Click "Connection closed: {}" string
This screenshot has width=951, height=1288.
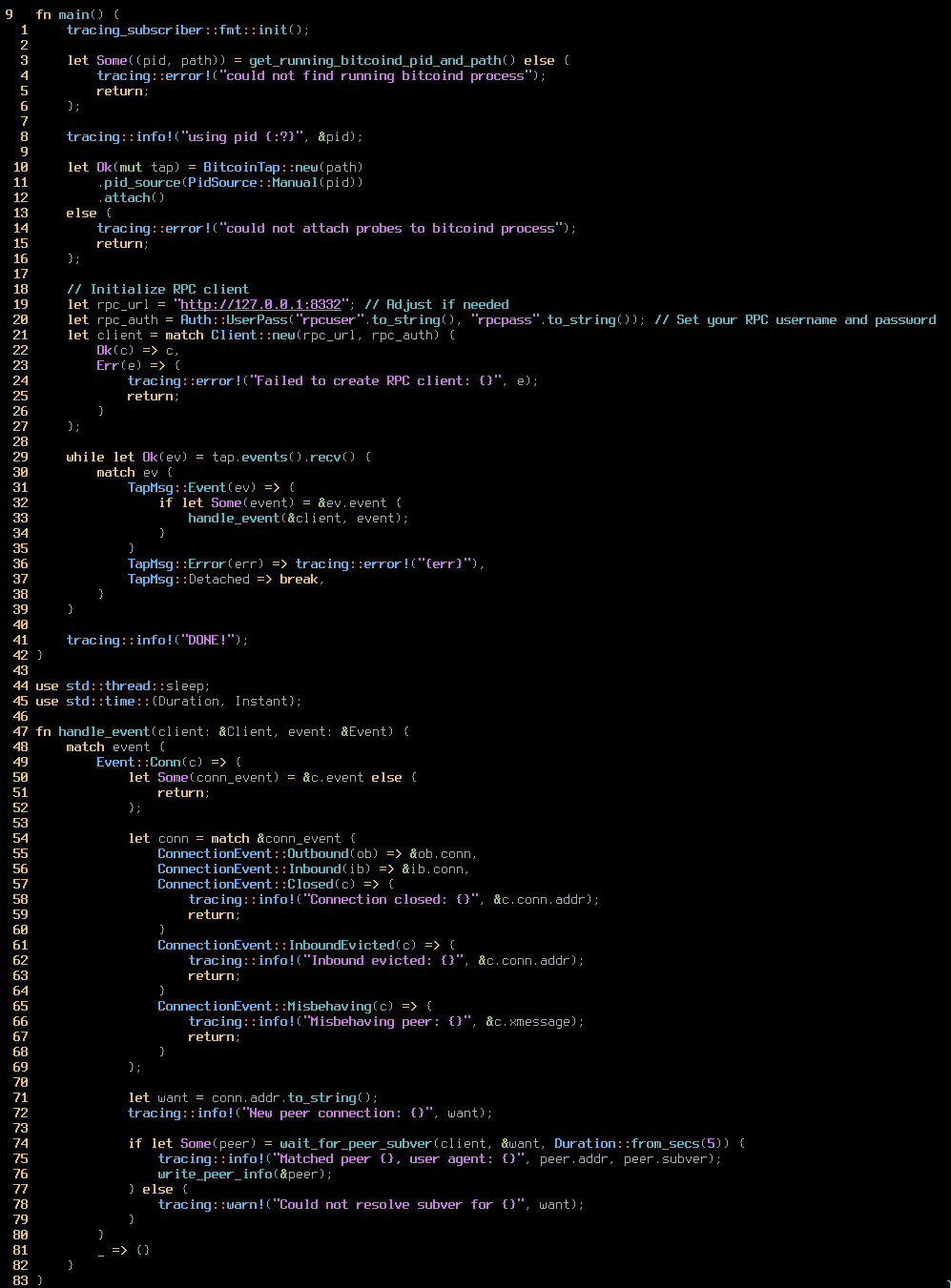coord(390,899)
